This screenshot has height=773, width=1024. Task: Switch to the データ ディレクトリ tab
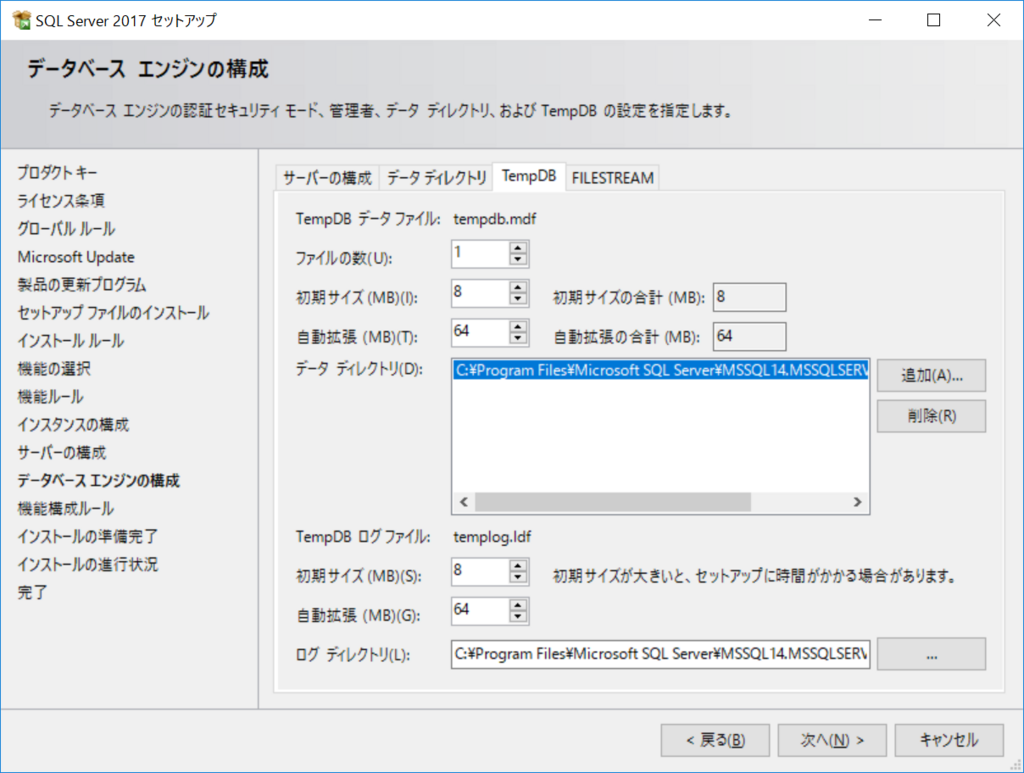(436, 178)
